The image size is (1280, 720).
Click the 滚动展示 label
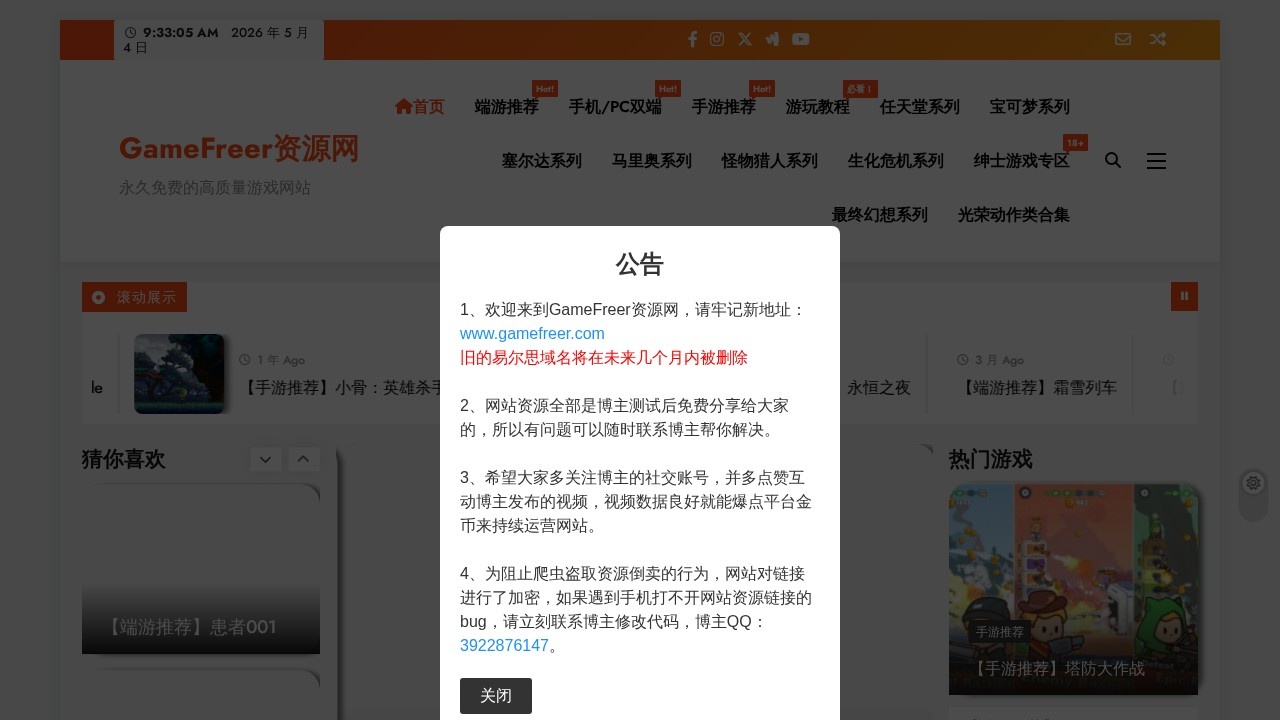coord(134,297)
